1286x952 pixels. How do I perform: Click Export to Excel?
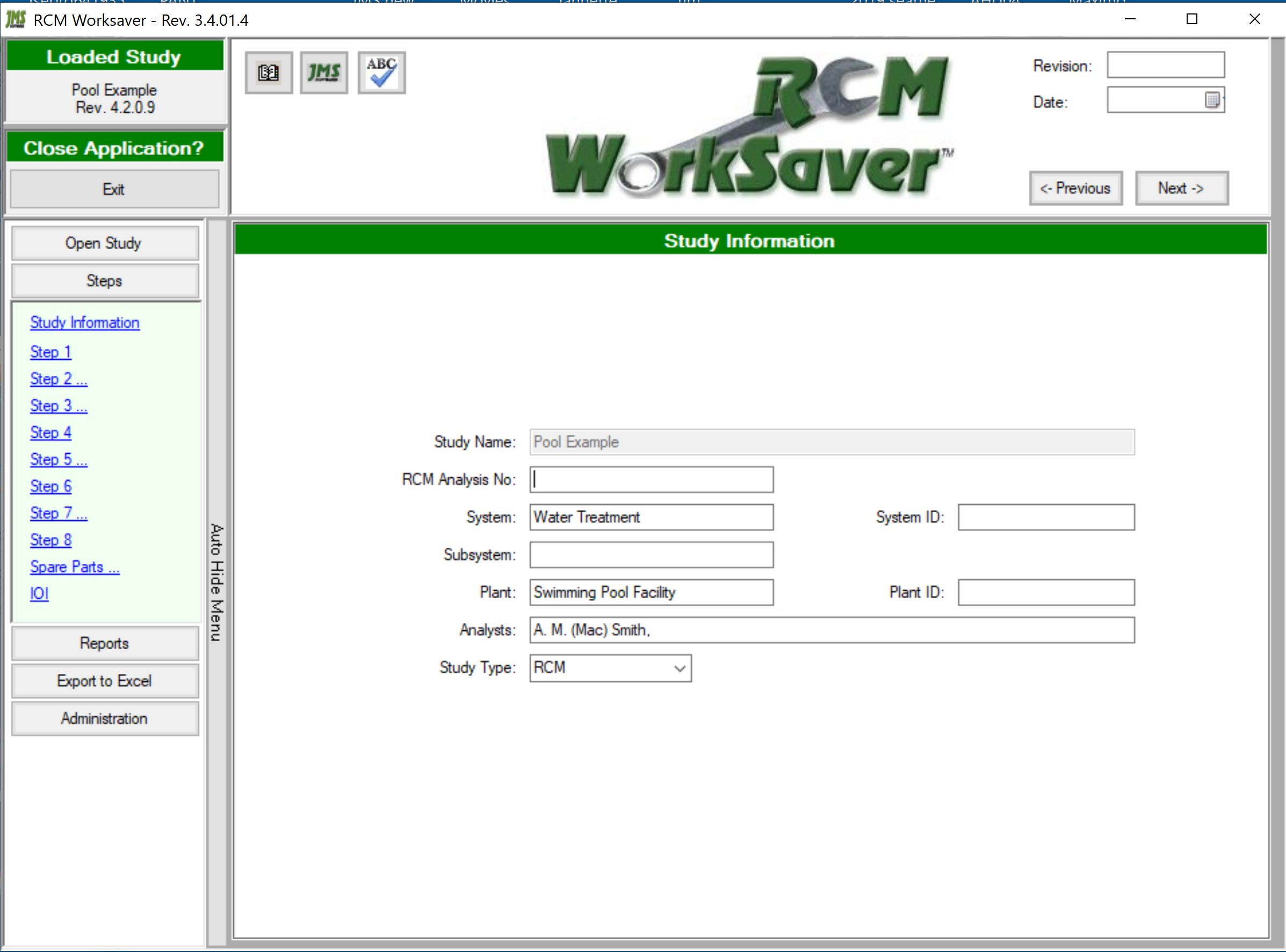point(105,681)
